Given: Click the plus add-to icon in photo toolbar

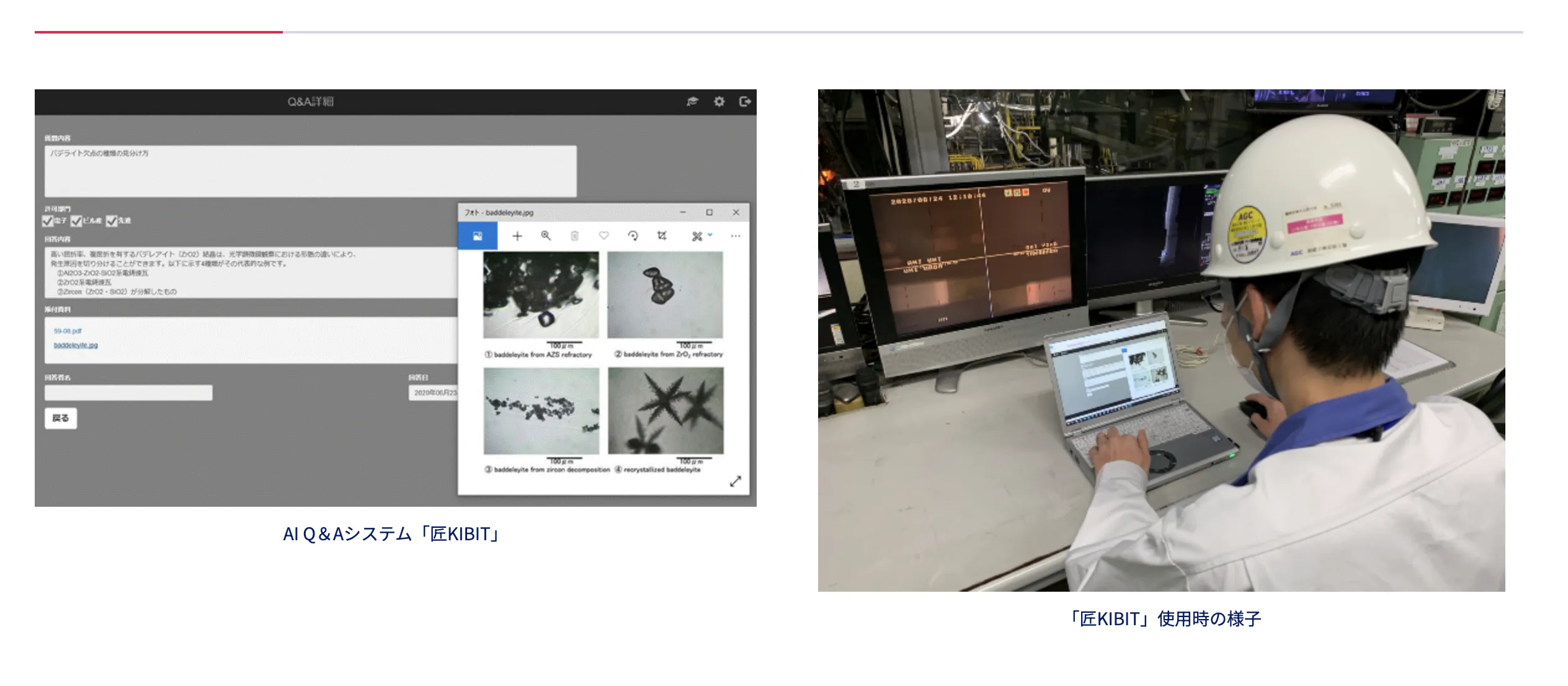Looking at the screenshot, I should tap(517, 236).
